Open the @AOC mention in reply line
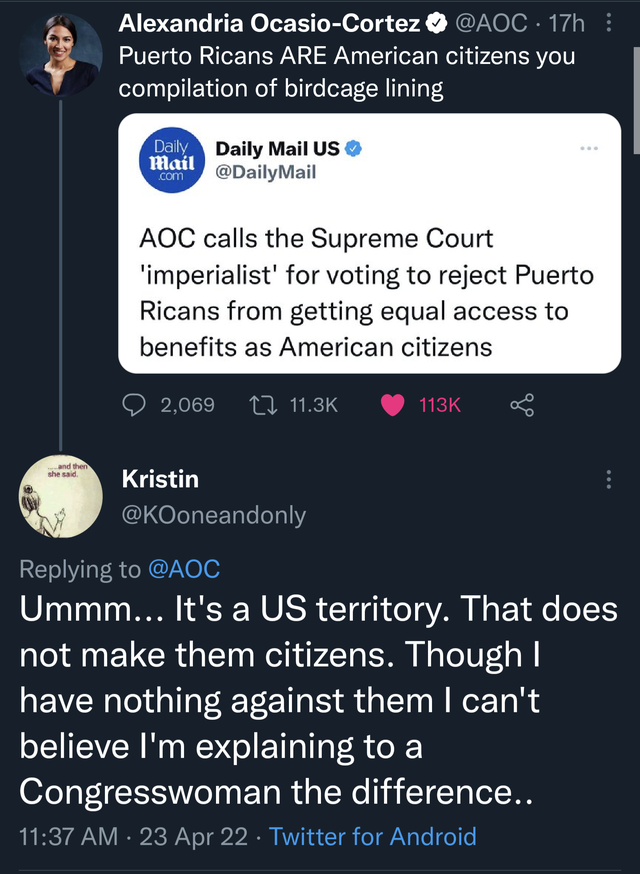 183,569
